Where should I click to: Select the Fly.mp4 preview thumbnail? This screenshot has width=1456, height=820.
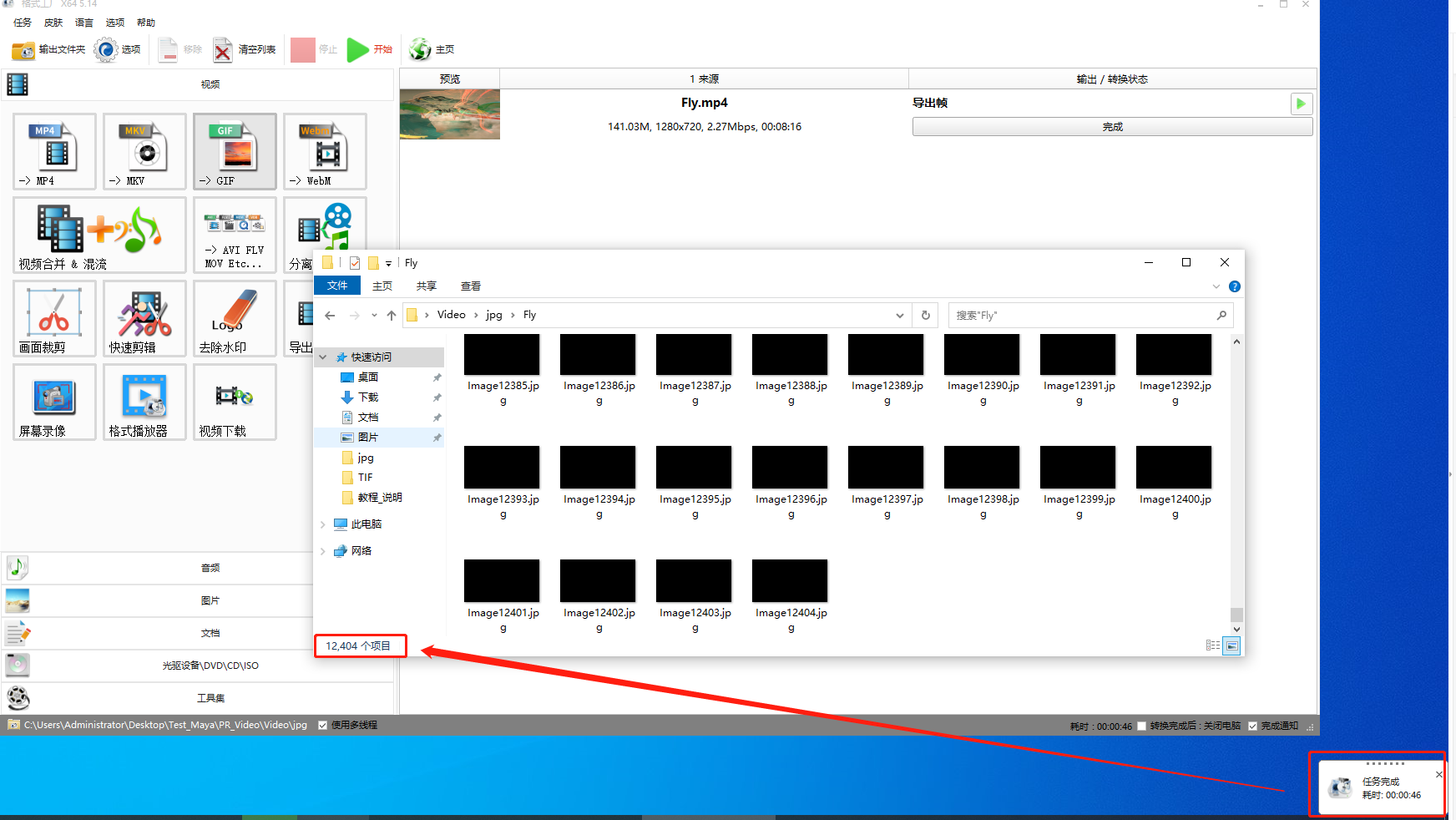450,114
